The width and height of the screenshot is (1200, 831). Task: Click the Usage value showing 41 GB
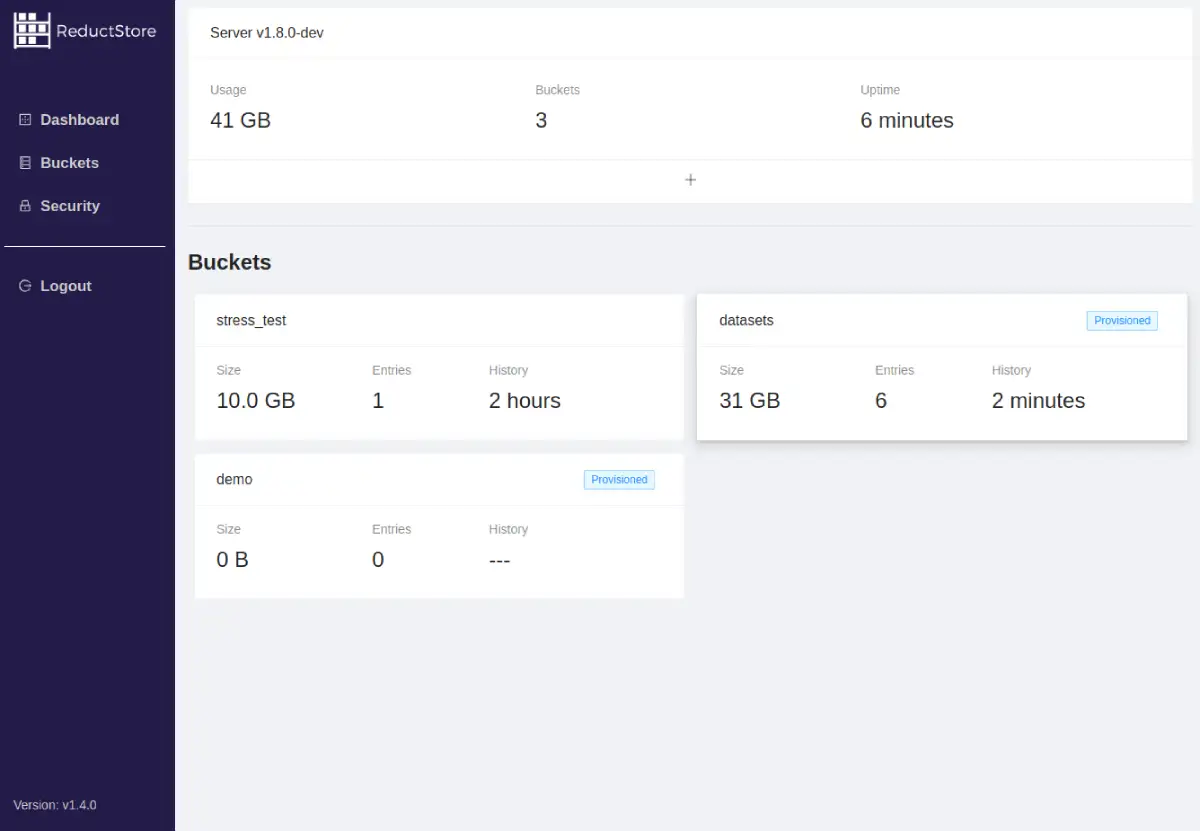240,120
